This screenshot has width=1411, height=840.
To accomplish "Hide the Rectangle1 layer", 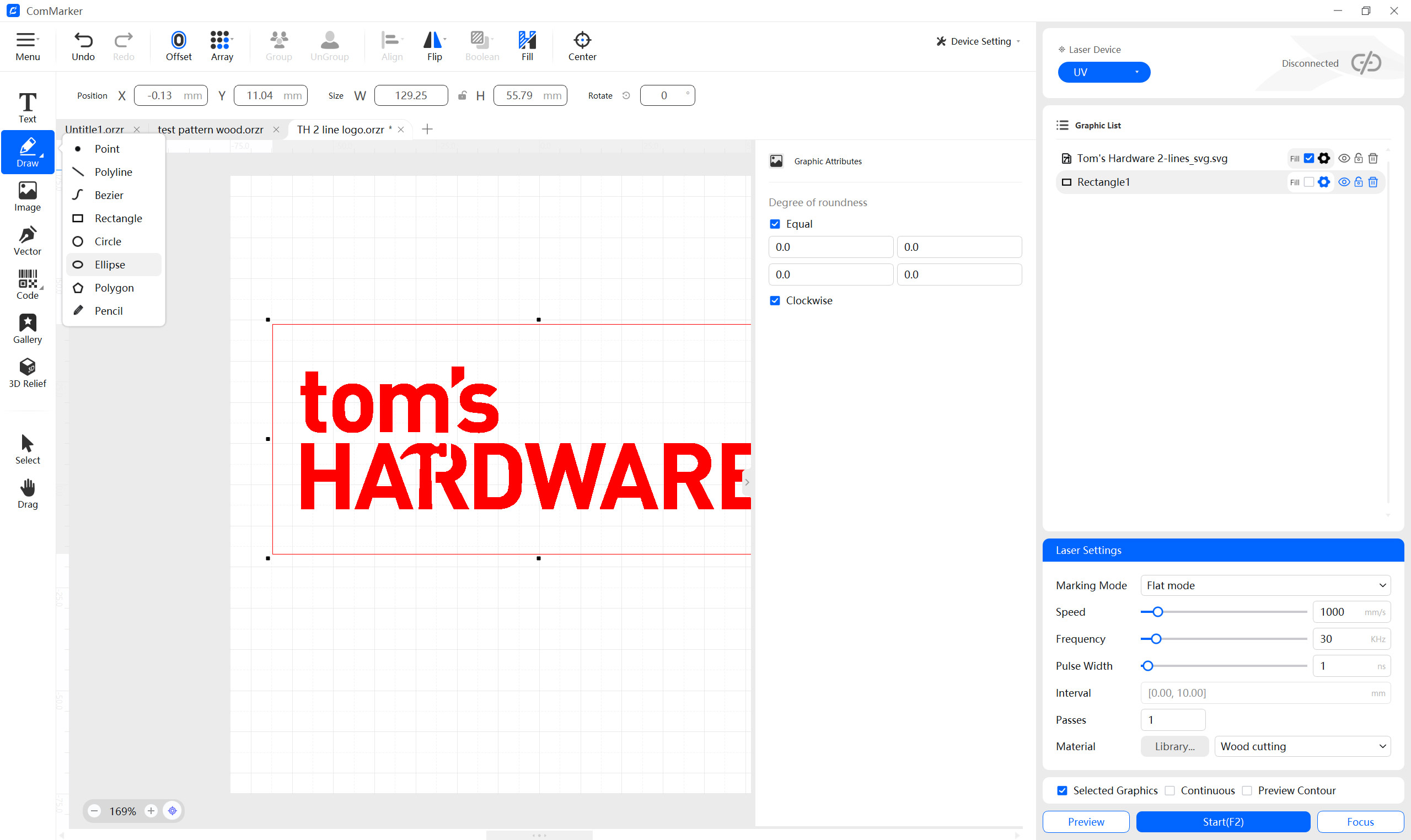I will [x=1344, y=182].
